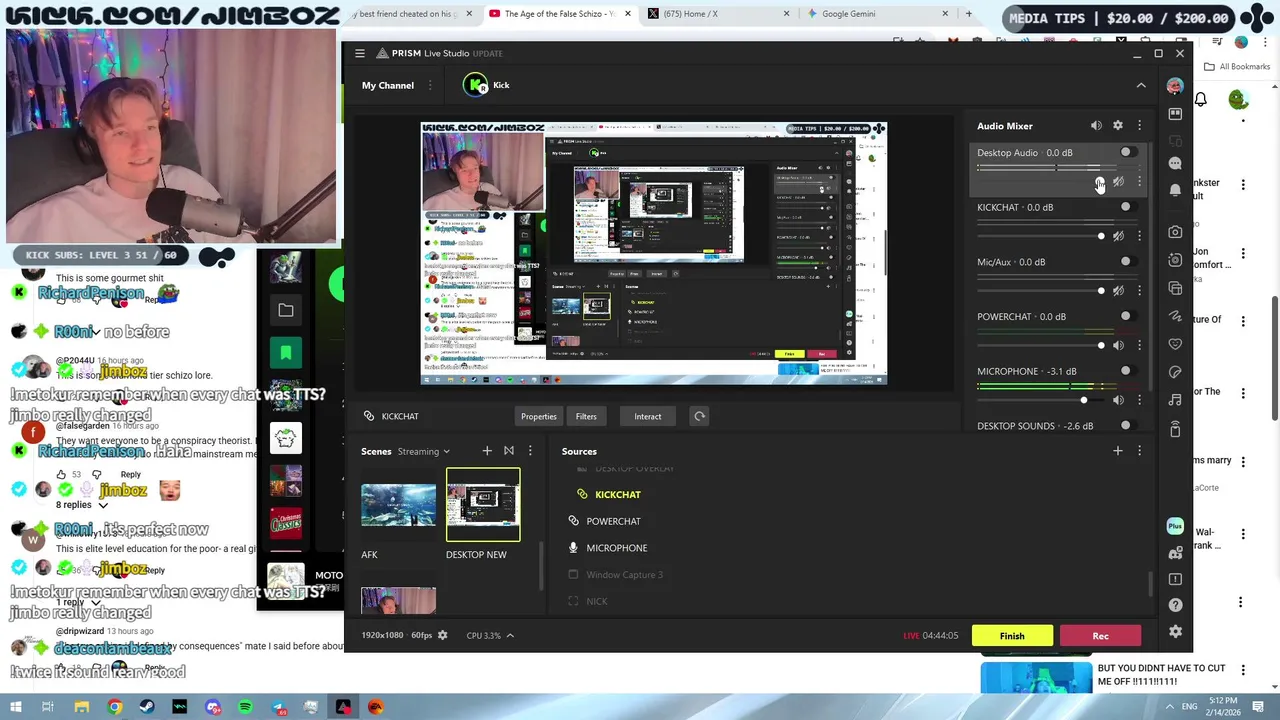Toggle the KICKCHAT audio switch
Screen dimensions: 1280x720
coord(1127,207)
